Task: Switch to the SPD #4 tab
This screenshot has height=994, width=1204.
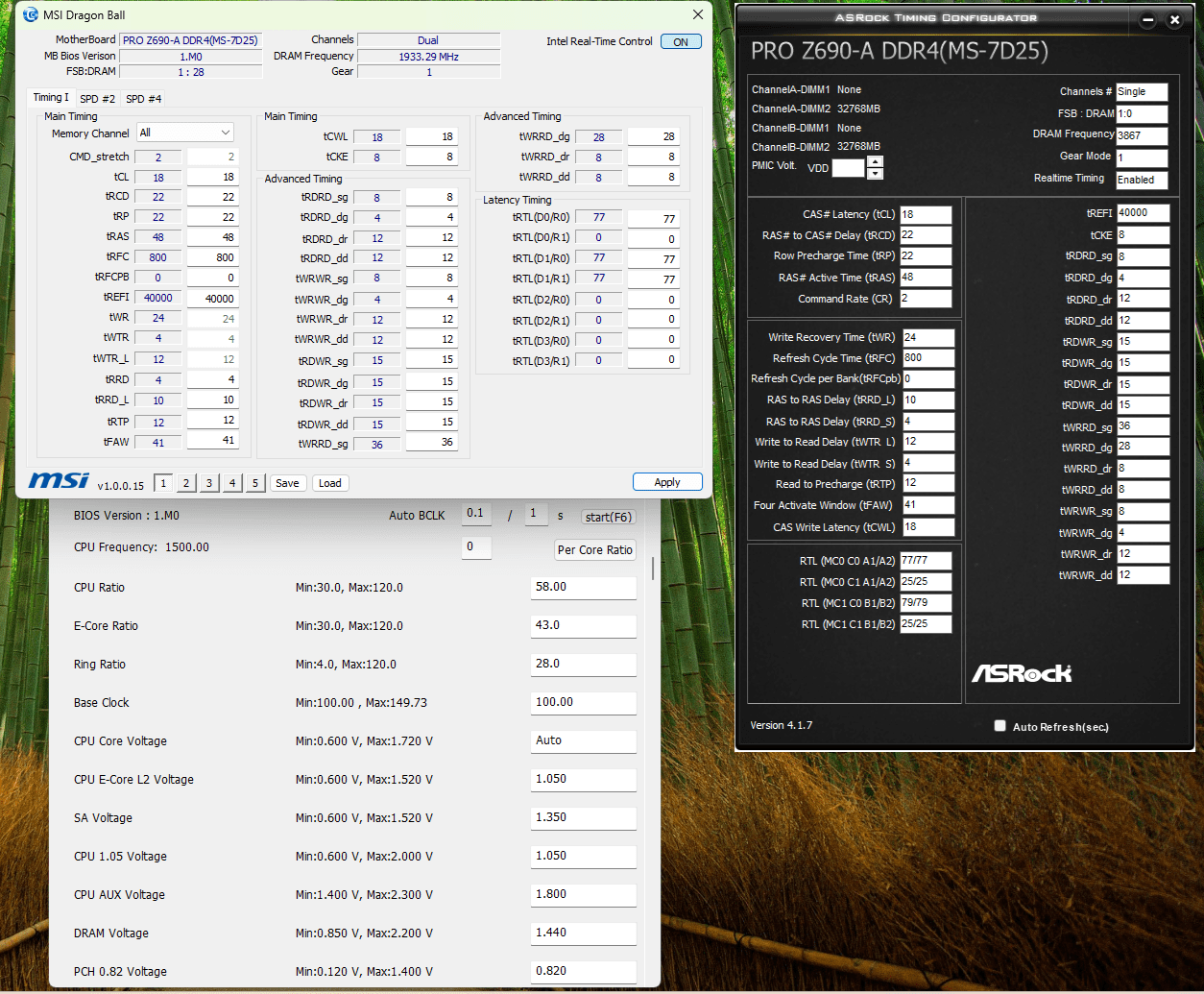Action: [144, 98]
